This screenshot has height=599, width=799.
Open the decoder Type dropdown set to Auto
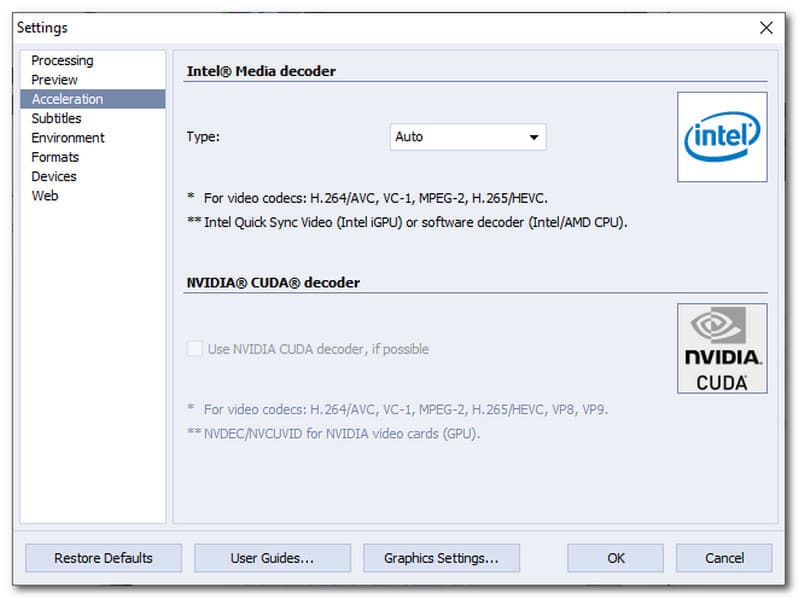(x=467, y=137)
